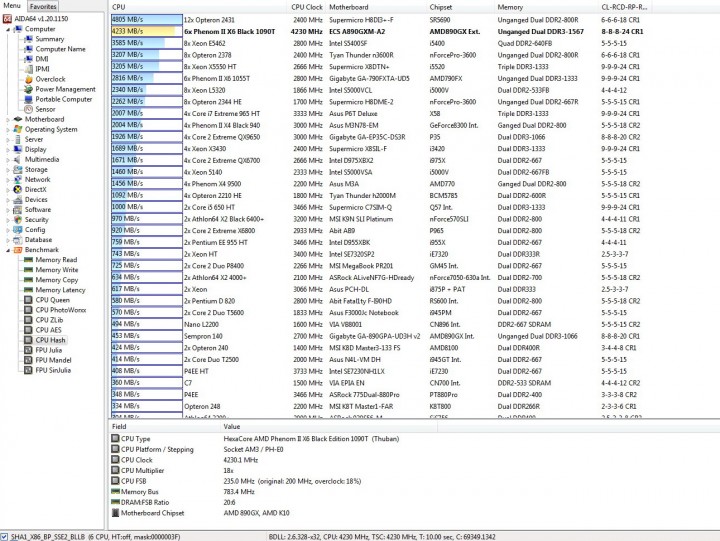Sort by CPU Clock column header
Screen dimensions: 720x541
307,7
